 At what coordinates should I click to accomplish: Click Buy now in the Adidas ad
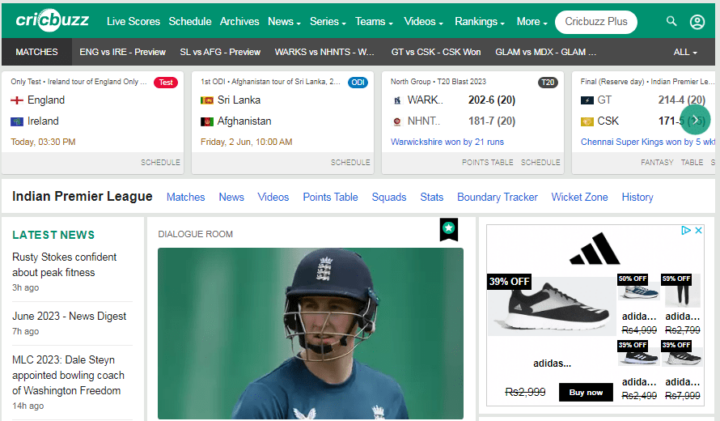[585, 392]
